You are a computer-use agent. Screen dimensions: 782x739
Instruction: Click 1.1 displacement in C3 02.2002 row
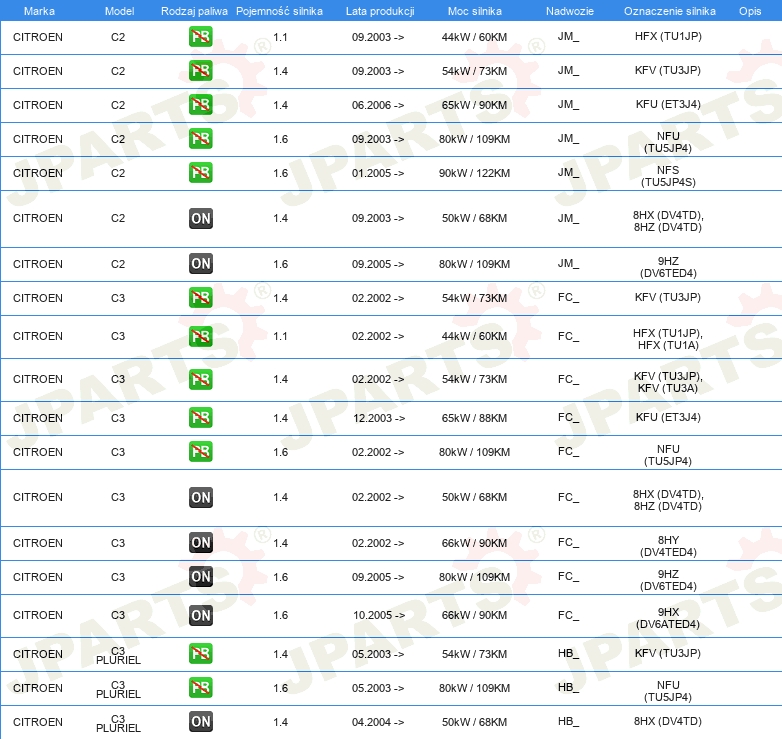coord(280,336)
